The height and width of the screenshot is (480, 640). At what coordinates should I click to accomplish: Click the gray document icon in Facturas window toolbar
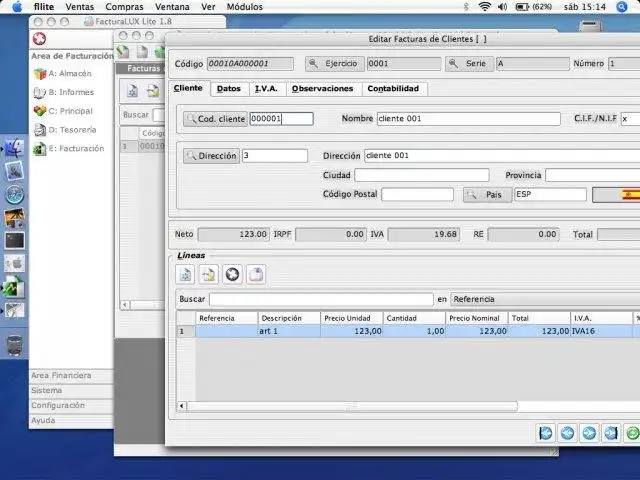pos(142,52)
